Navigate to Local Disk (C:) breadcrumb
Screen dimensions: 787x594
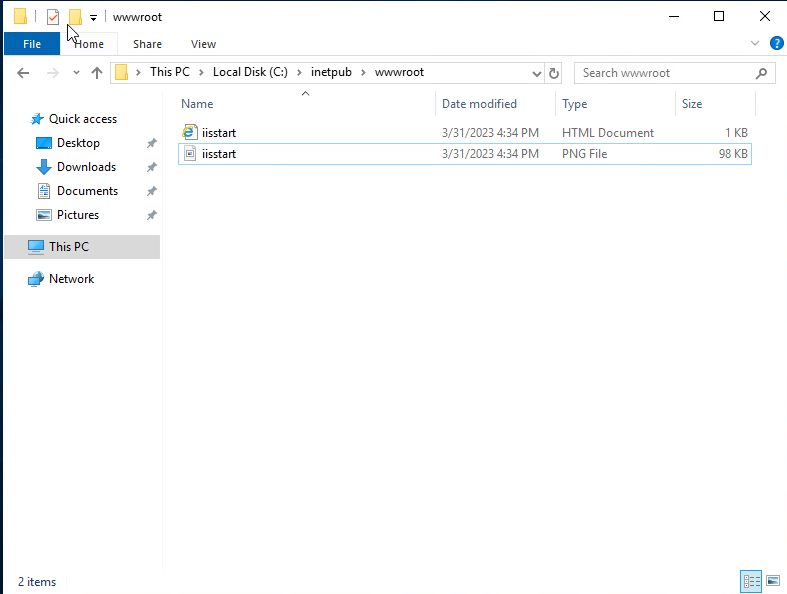click(250, 72)
